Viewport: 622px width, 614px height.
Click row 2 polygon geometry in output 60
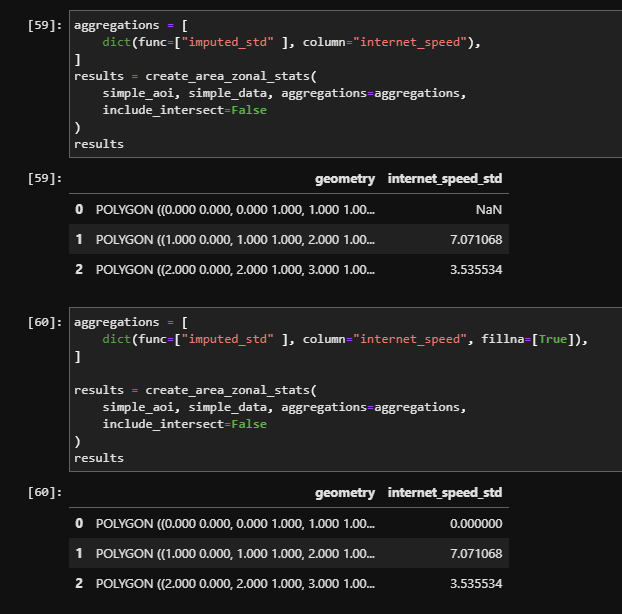click(x=235, y=584)
